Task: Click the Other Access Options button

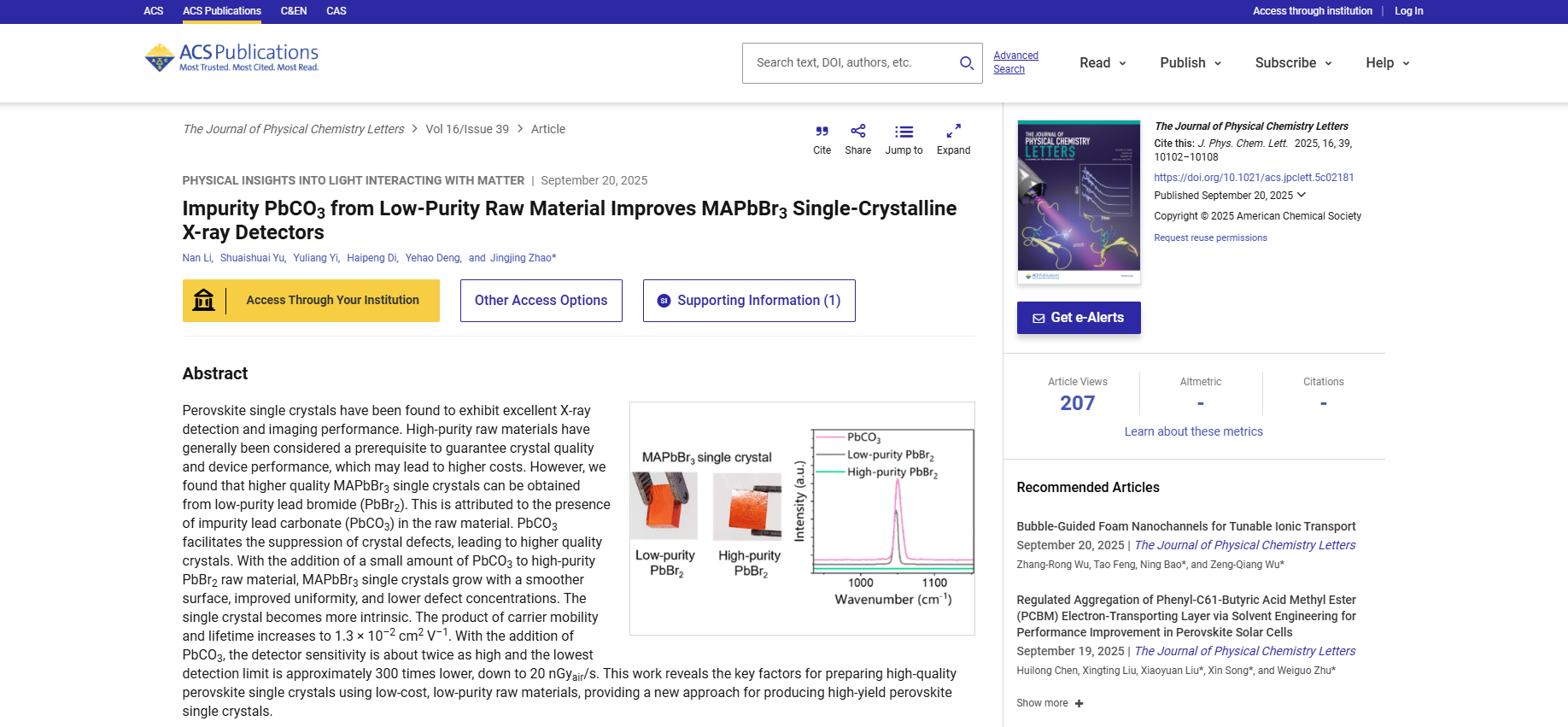Action: 541,301
